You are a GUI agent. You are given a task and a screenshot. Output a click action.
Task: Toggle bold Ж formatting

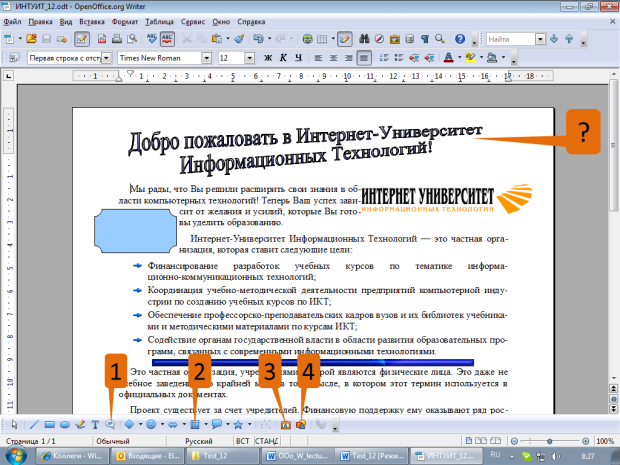tap(268, 58)
